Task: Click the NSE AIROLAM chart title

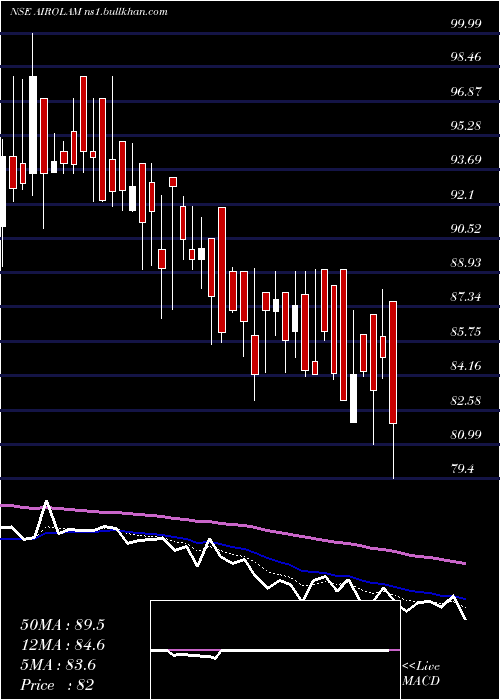Action: 88,12
